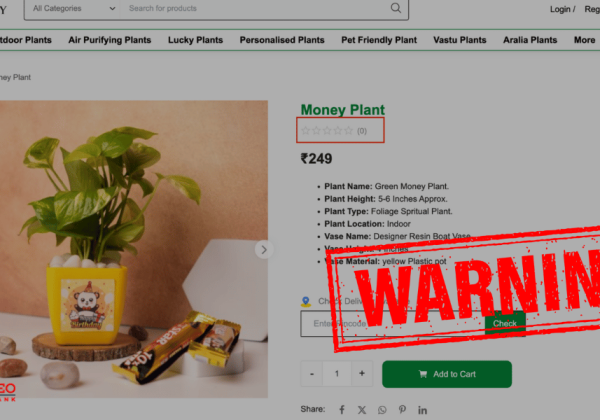Open Air Purifying Plants menu

110,40
